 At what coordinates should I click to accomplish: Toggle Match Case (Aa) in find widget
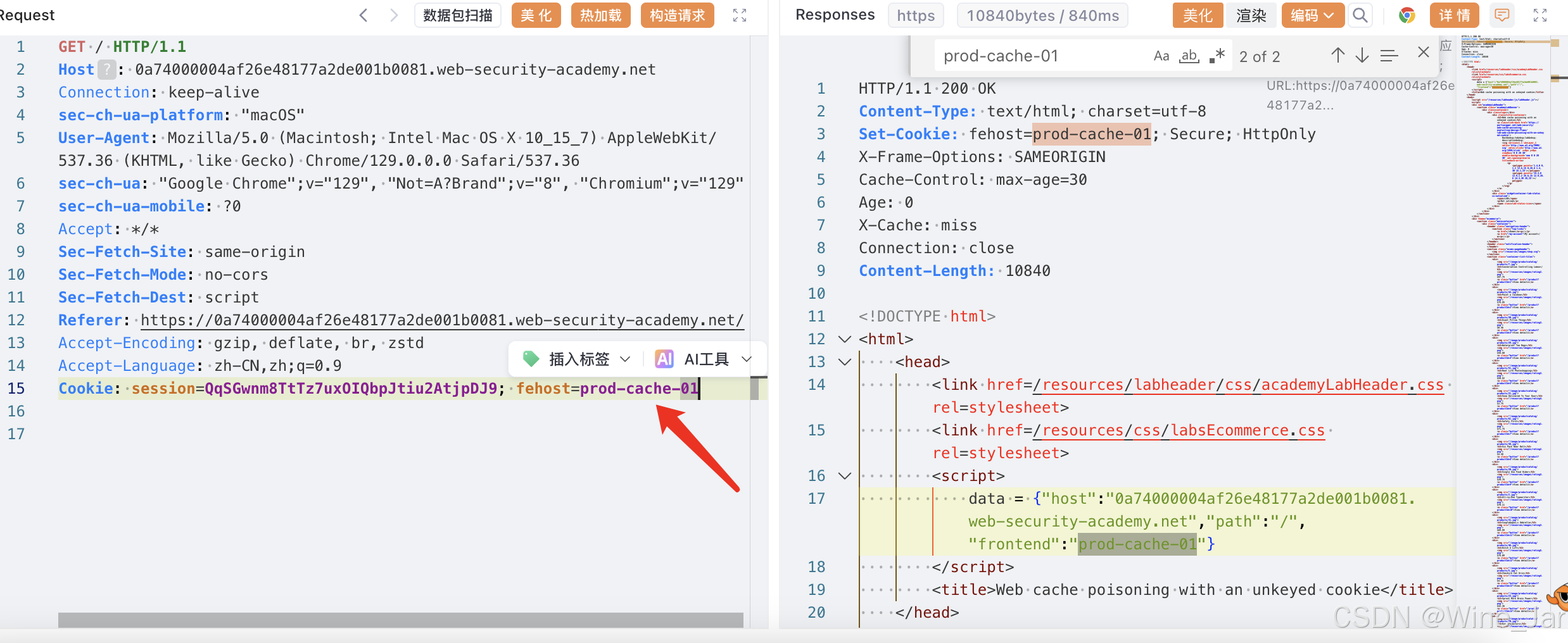pos(1161,56)
